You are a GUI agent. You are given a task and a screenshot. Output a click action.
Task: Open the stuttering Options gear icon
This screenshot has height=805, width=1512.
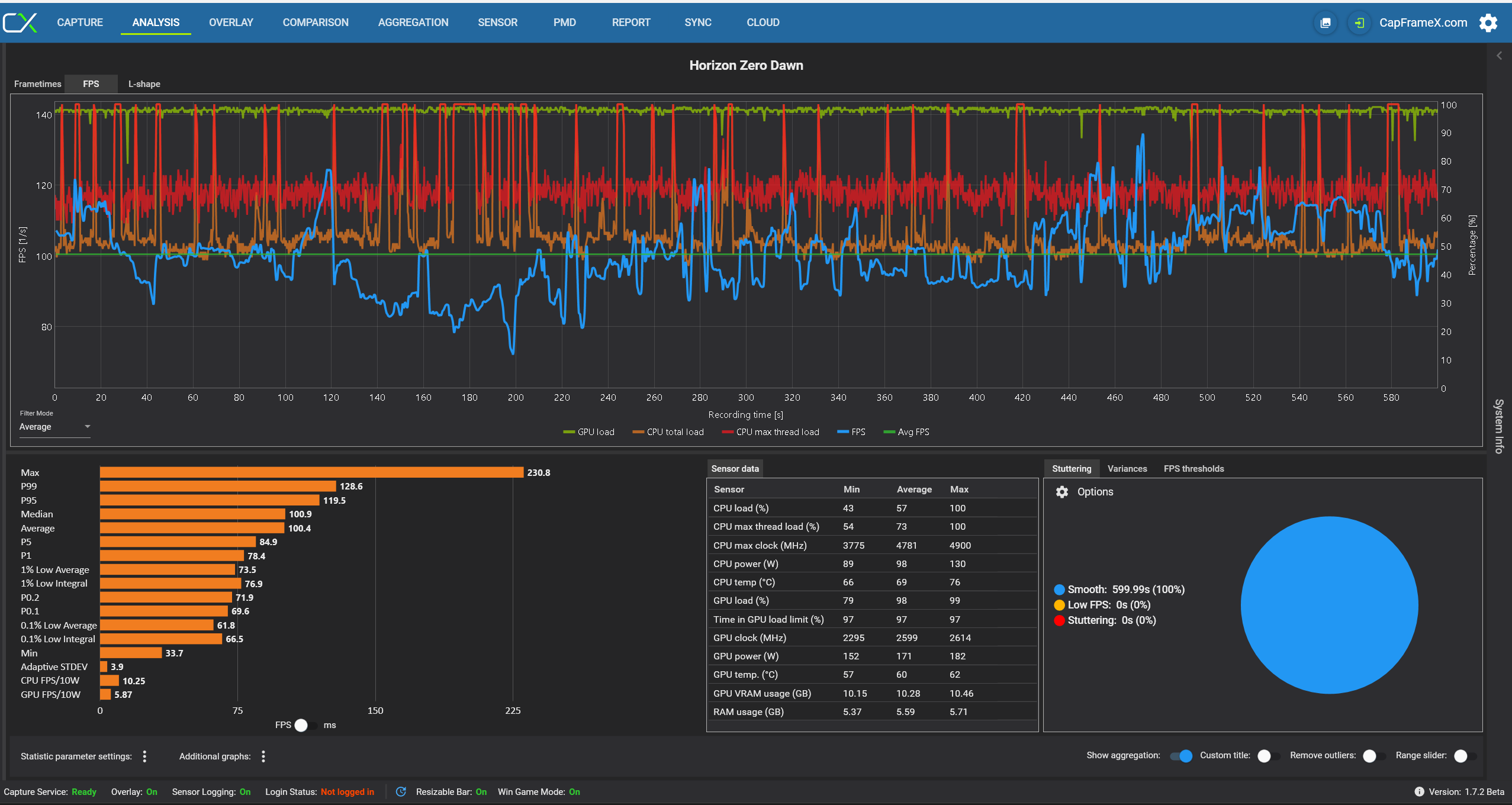(1062, 492)
